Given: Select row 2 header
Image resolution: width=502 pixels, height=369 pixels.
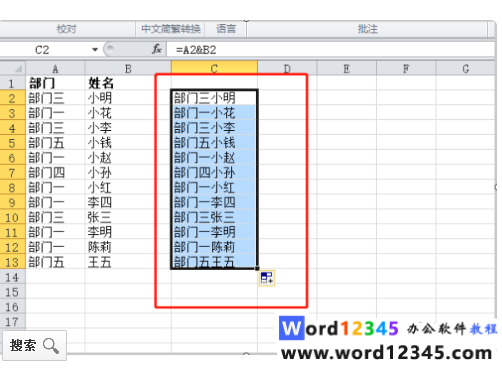Looking at the screenshot, I should pos(13,98).
